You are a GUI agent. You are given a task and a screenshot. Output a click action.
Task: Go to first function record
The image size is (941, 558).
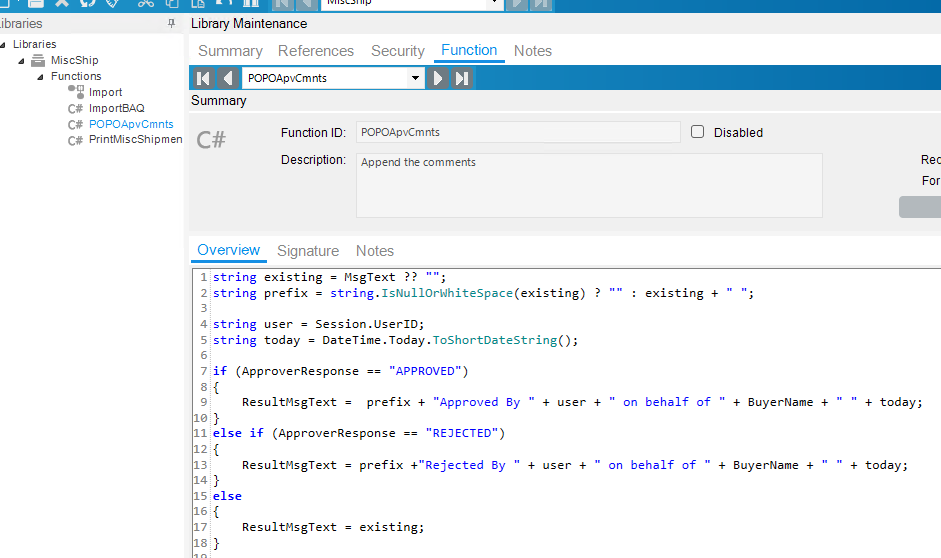point(204,78)
